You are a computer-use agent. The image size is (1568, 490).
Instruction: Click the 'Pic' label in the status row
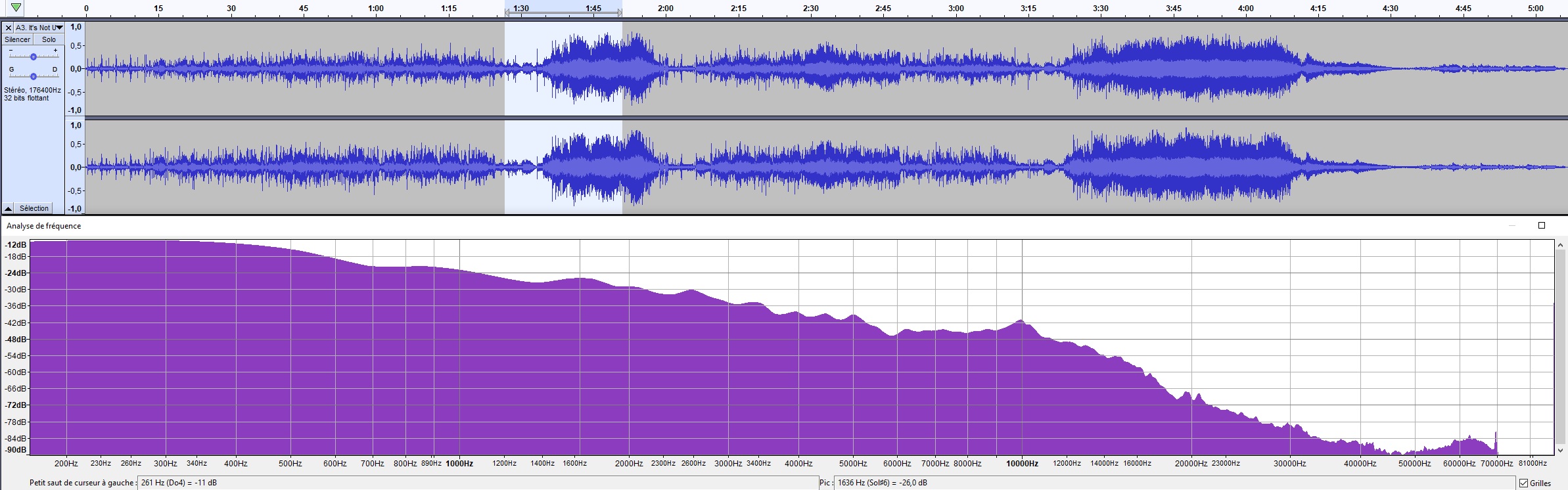(826, 483)
